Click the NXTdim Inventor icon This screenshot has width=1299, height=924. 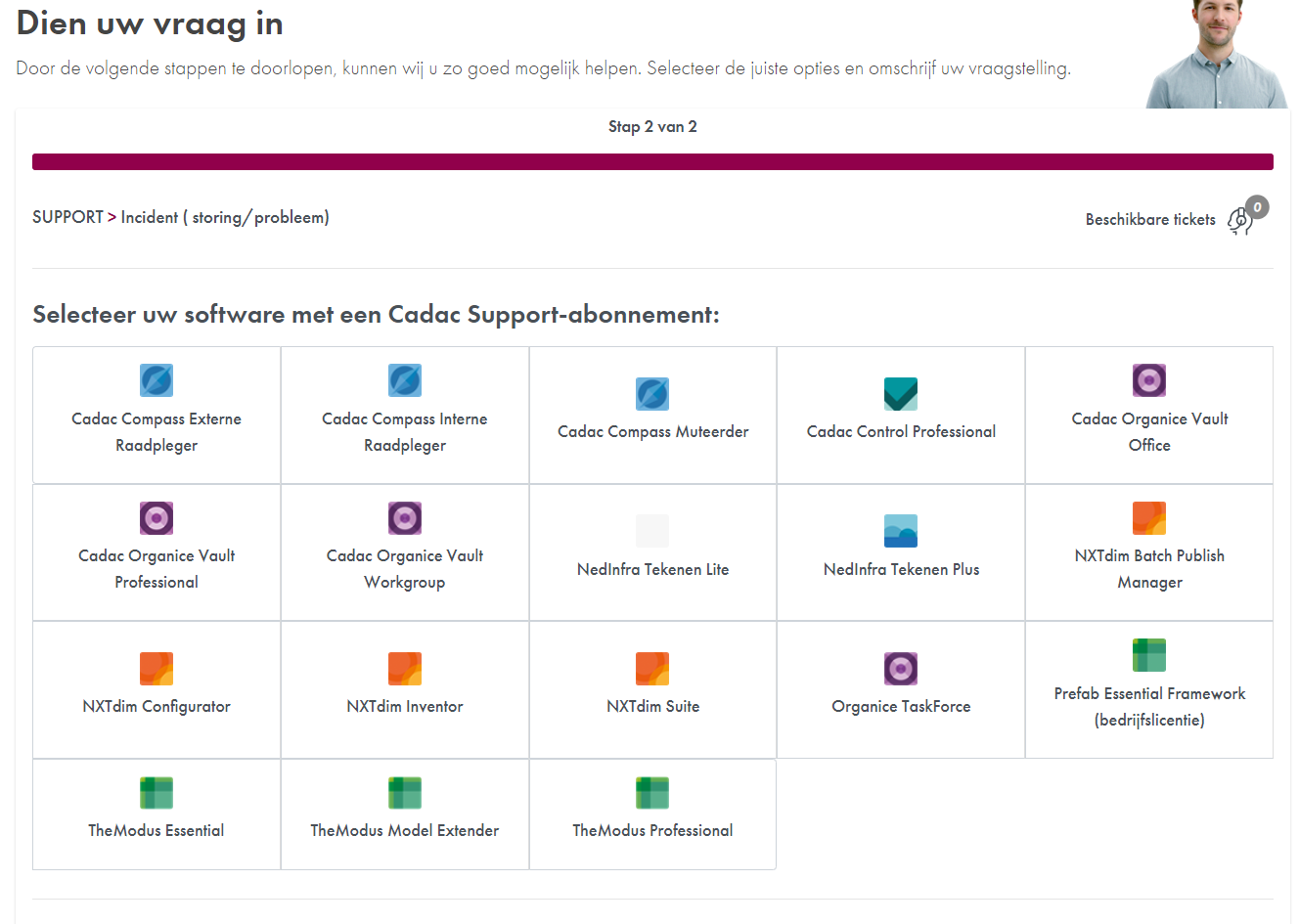405,669
